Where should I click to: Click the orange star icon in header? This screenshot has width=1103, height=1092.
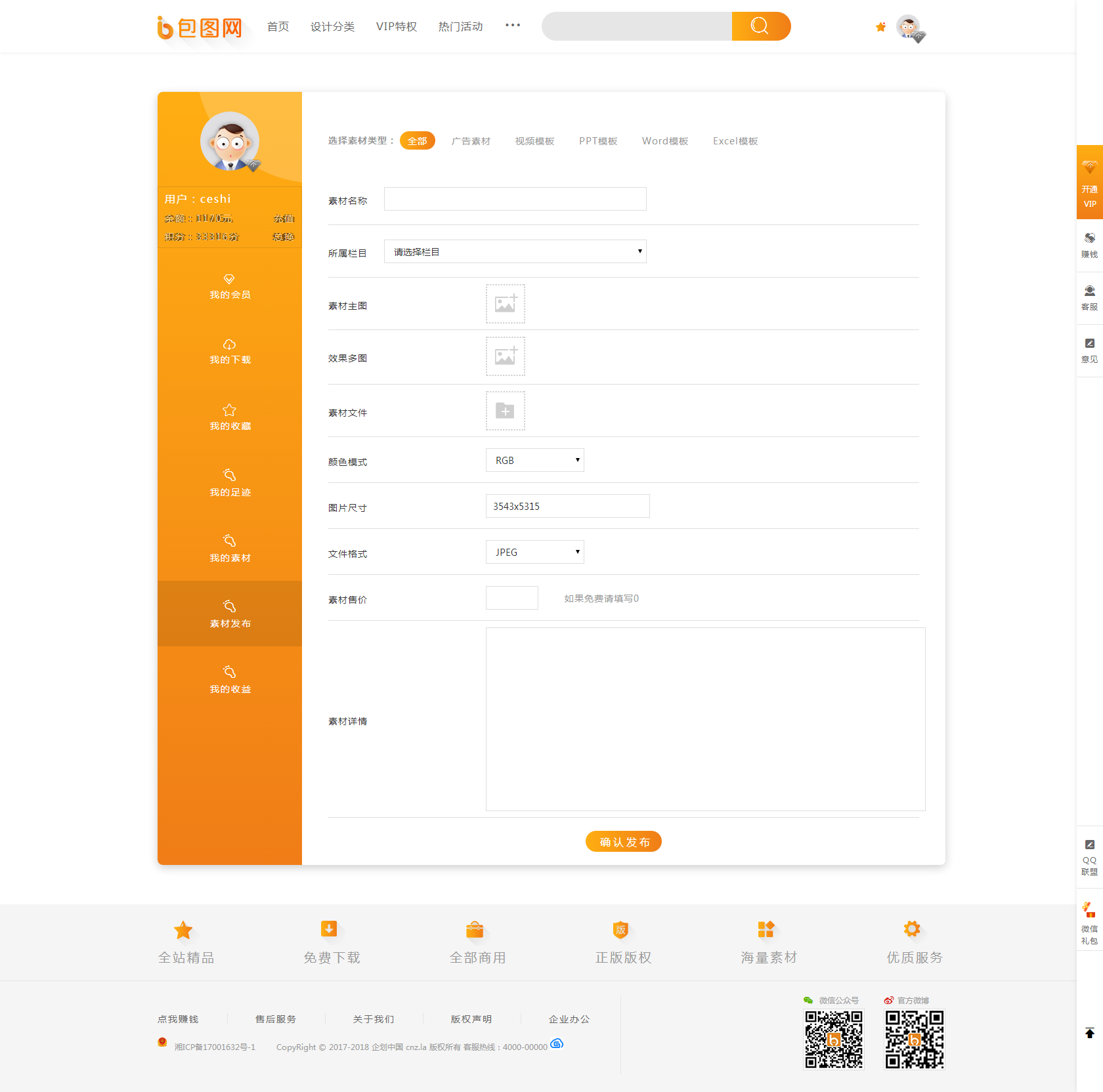[x=881, y=27]
